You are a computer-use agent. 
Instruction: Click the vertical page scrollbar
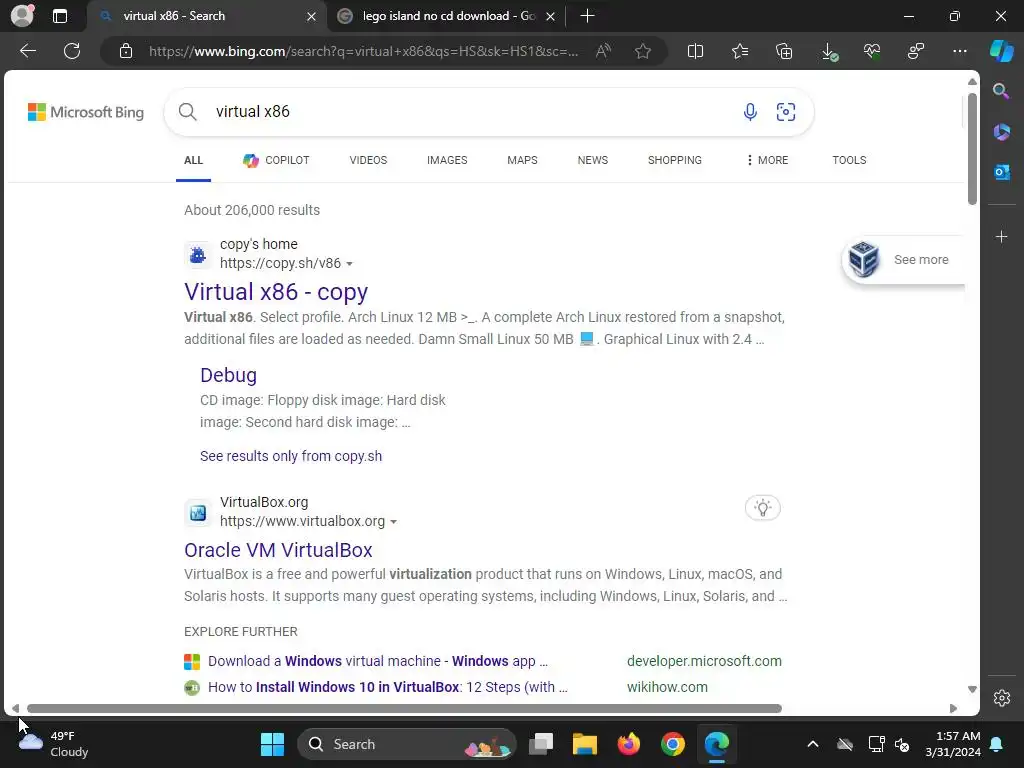[x=972, y=149]
